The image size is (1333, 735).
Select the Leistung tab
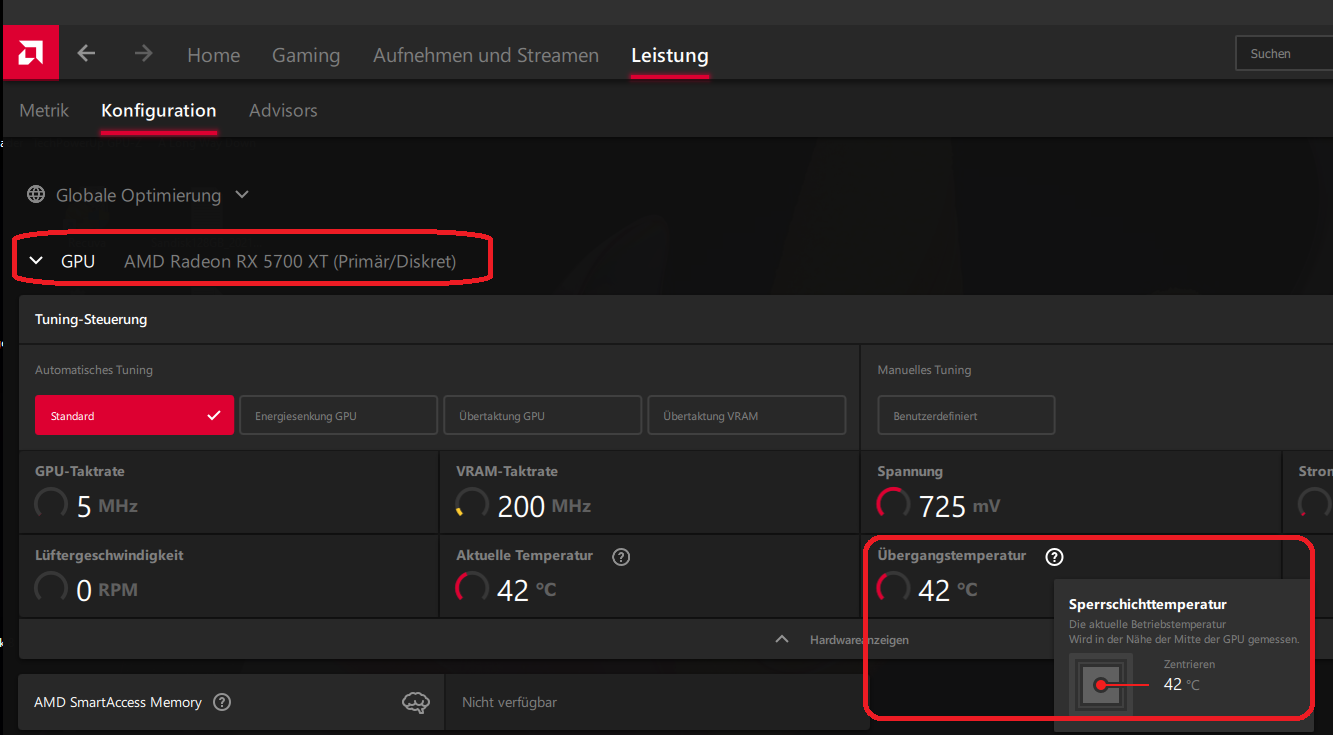[x=670, y=55]
